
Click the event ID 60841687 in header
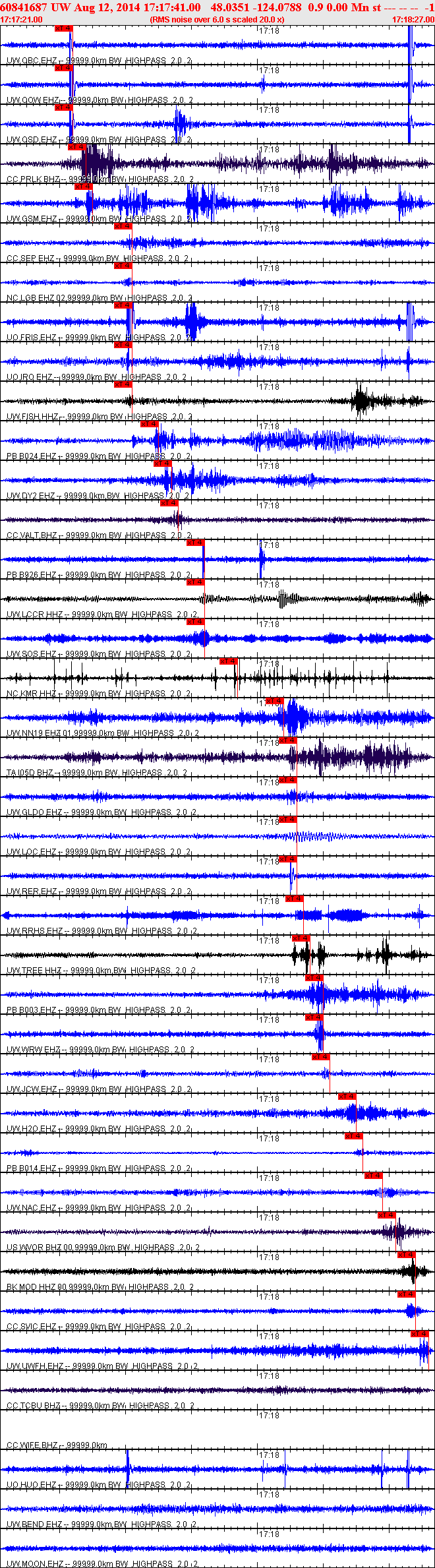24,7
